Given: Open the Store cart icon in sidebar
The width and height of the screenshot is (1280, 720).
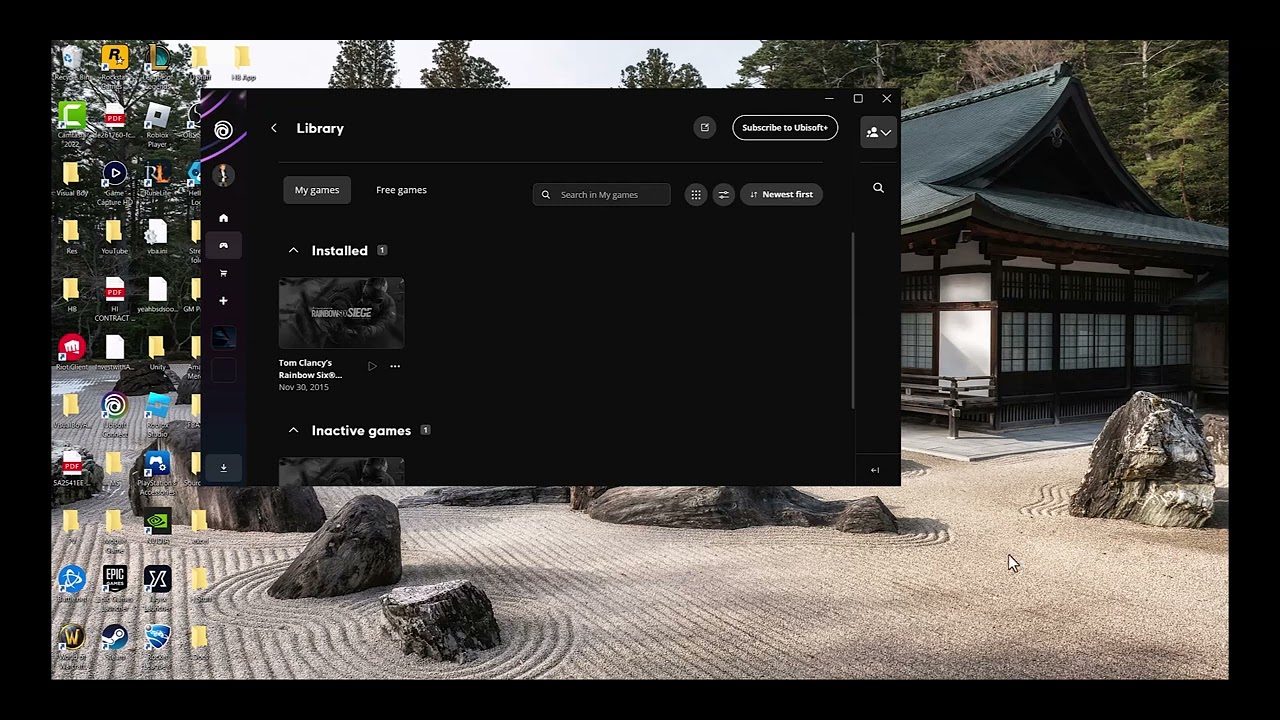Looking at the screenshot, I should [x=223, y=273].
